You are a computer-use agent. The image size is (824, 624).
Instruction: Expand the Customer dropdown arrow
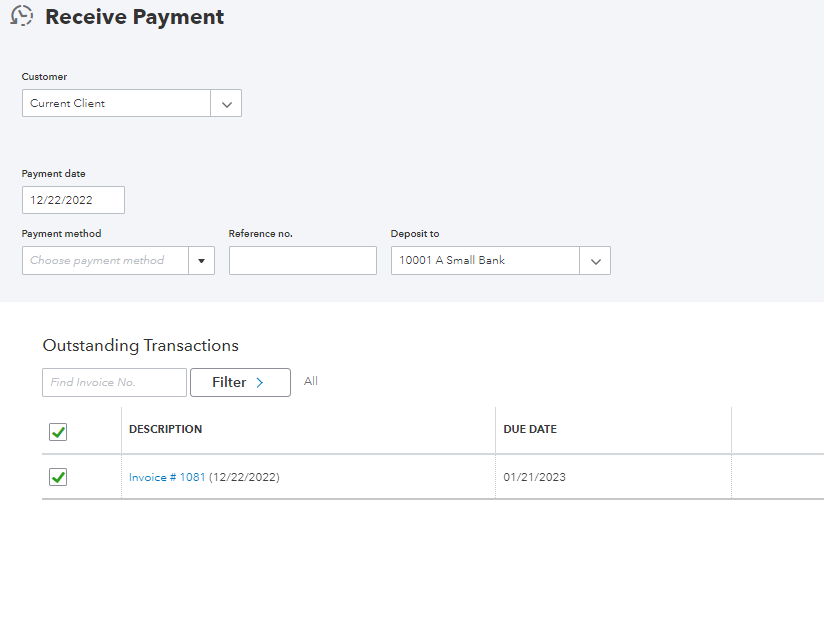(226, 103)
